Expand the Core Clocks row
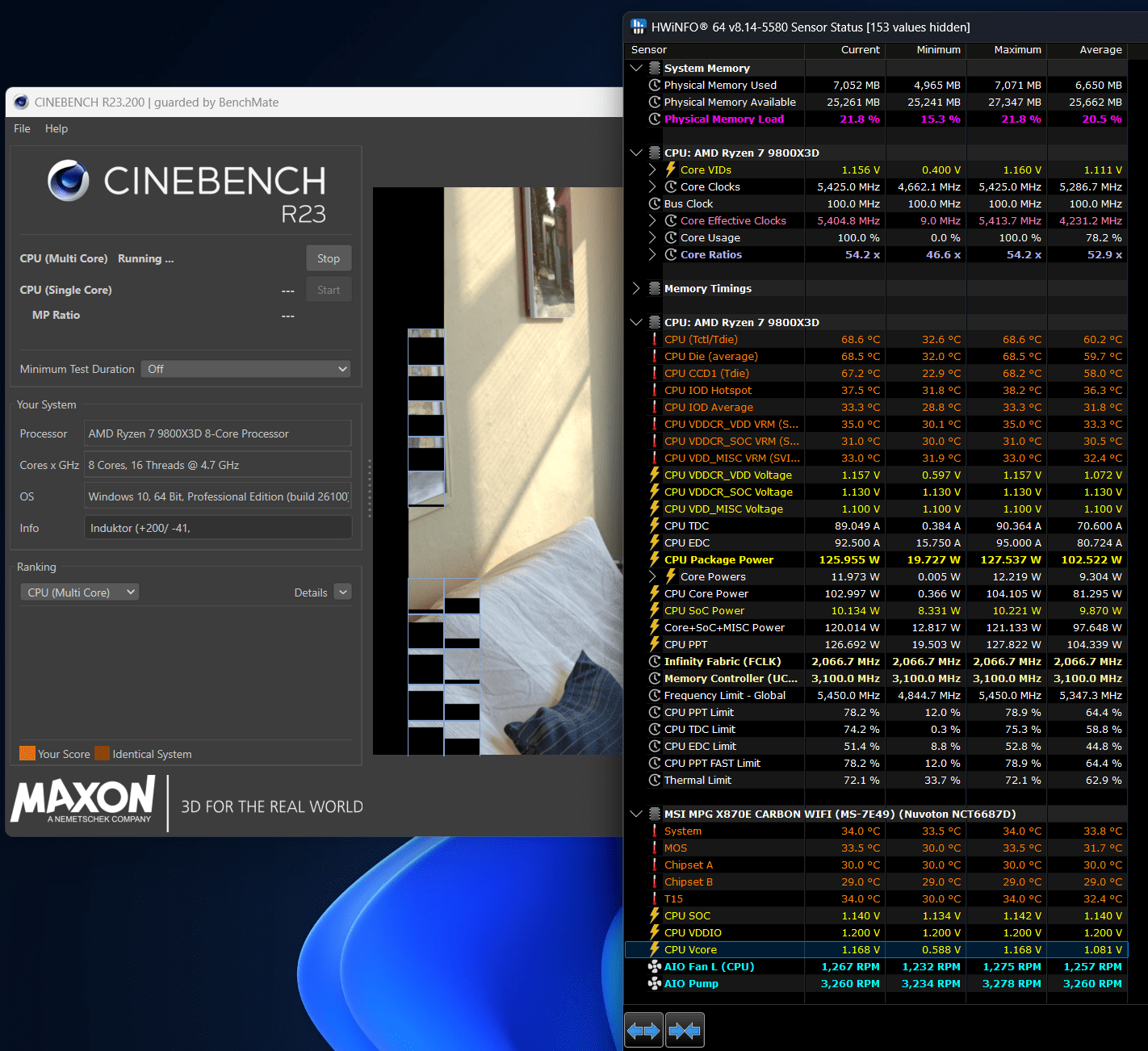This screenshot has height=1051, width=1148. click(652, 186)
